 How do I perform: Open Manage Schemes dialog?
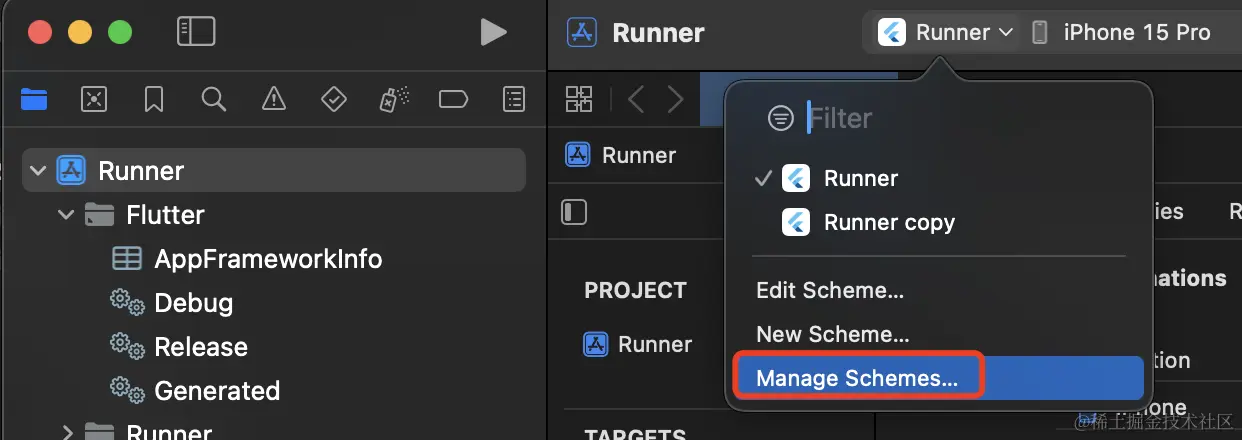857,378
